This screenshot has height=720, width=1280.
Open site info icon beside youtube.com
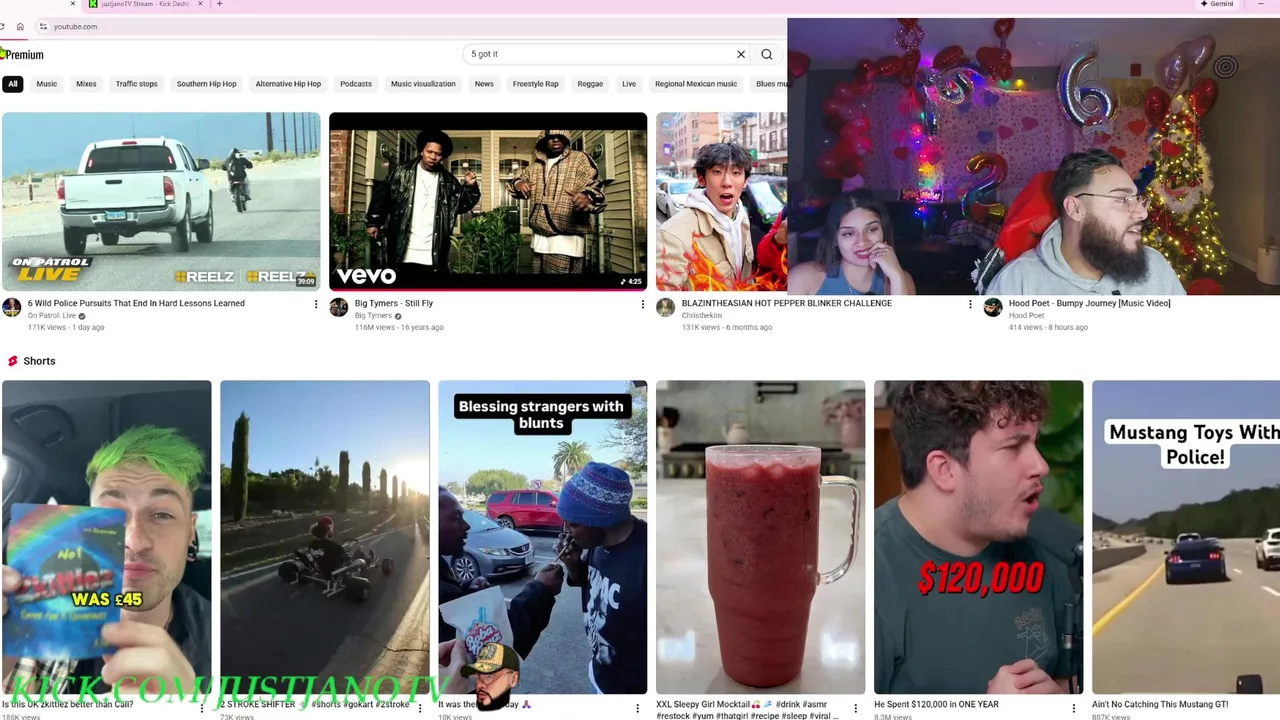tap(43, 26)
